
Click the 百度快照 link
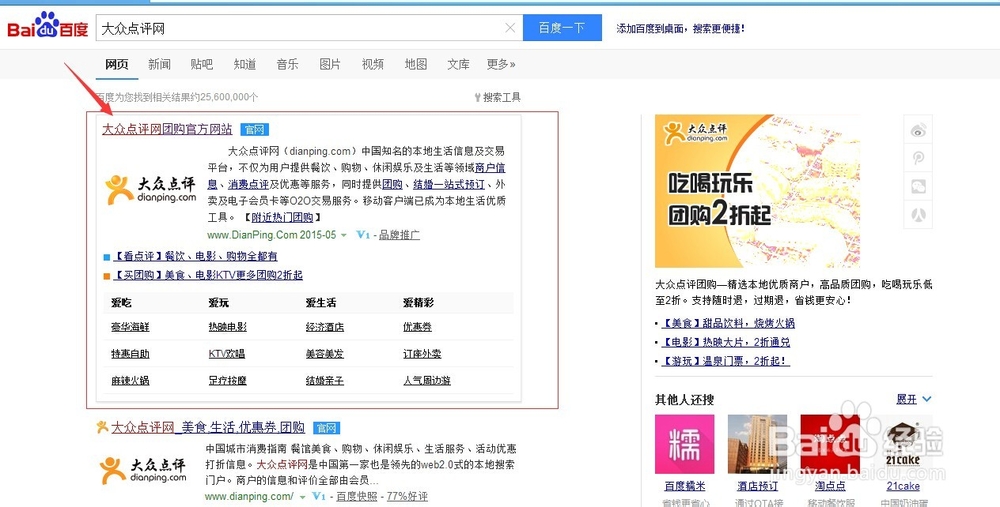357,496
